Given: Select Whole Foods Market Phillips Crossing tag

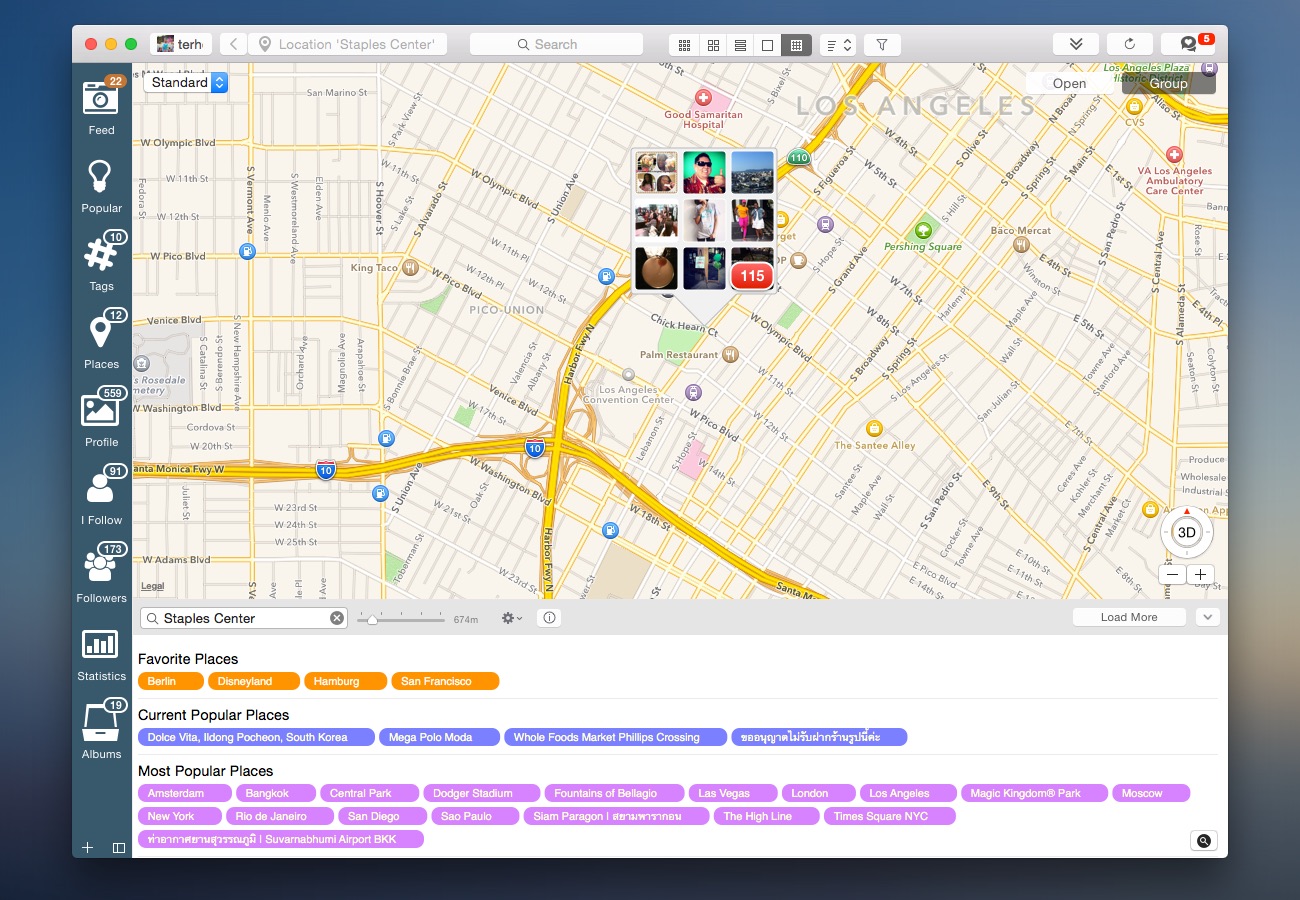Looking at the screenshot, I should tap(615, 737).
